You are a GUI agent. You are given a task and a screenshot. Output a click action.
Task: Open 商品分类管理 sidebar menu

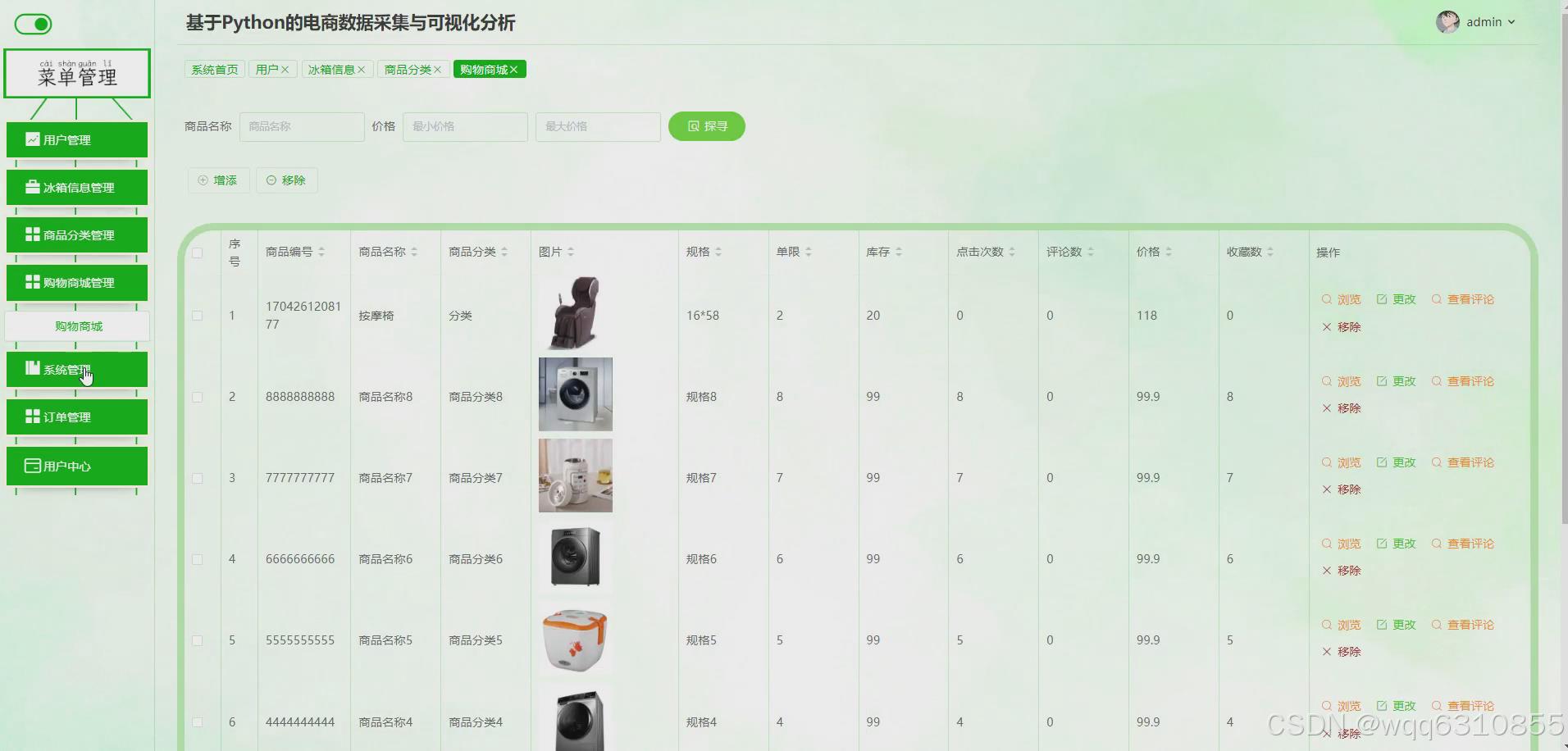click(77, 235)
